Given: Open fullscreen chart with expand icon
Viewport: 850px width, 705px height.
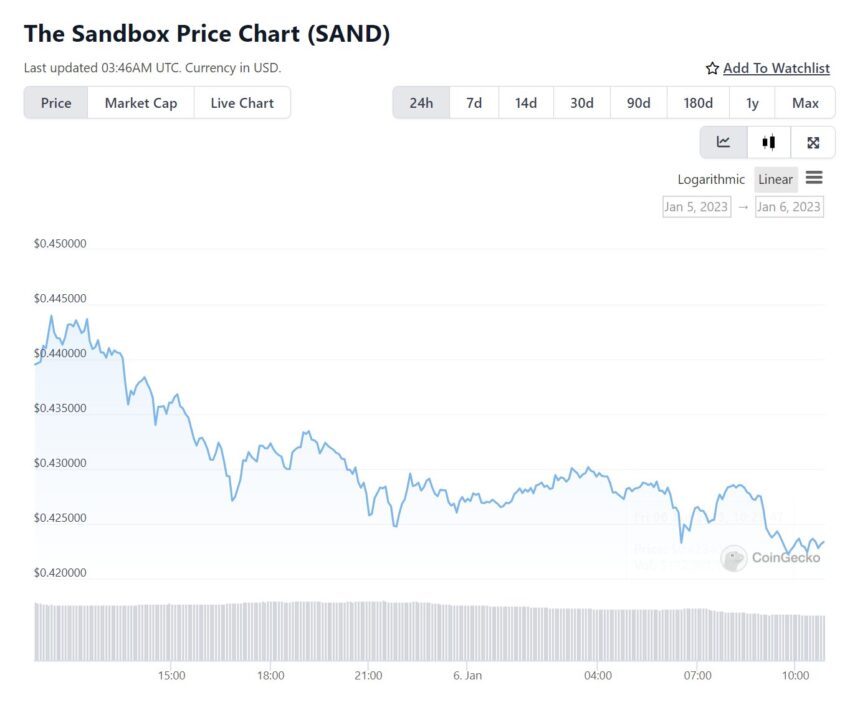Looking at the screenshot, I should [813, 142].
